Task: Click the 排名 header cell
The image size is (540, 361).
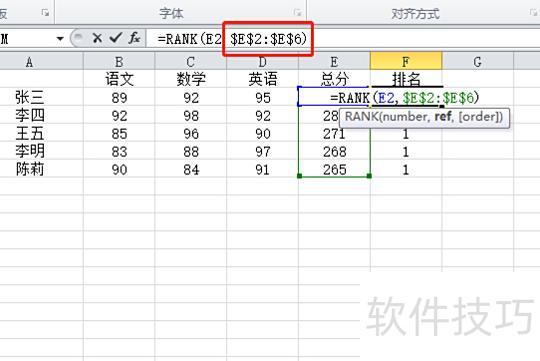Action: (x=406, y=79)
